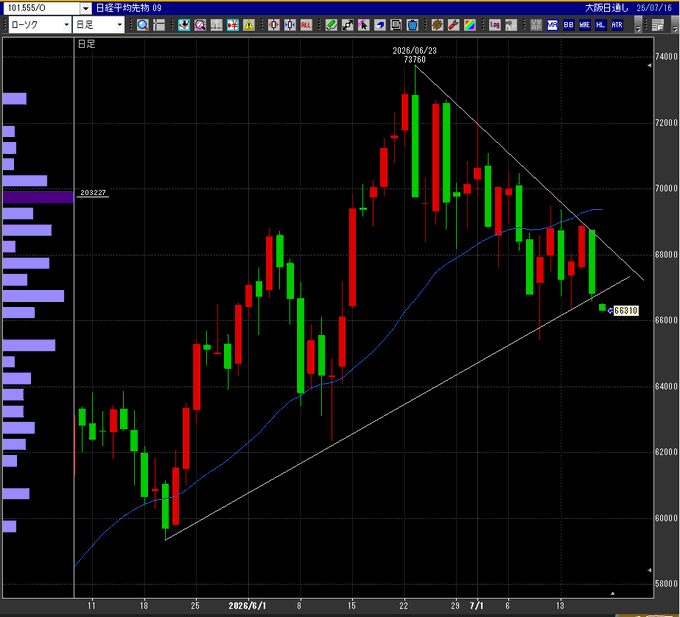Click the 大阪日通し session label
Screen dimensions: 680x617
(607, 8)
